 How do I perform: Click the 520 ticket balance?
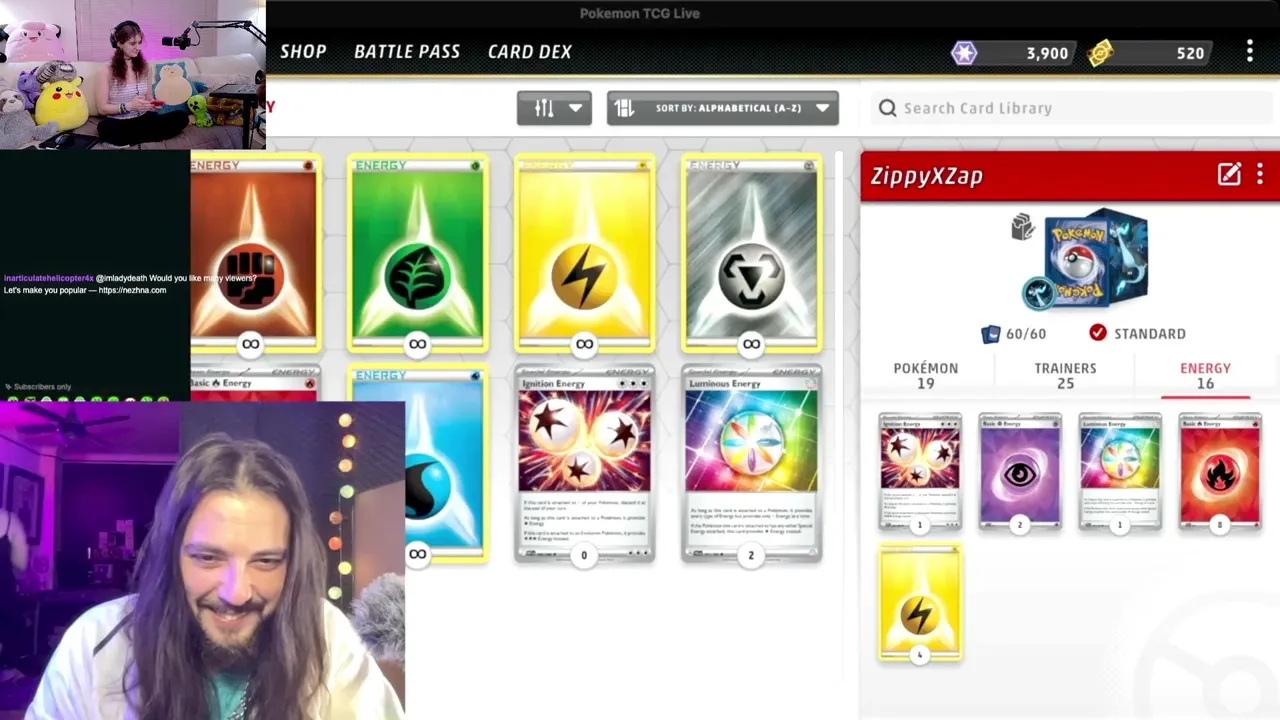pyautogui.click(x=1190, y=53)
